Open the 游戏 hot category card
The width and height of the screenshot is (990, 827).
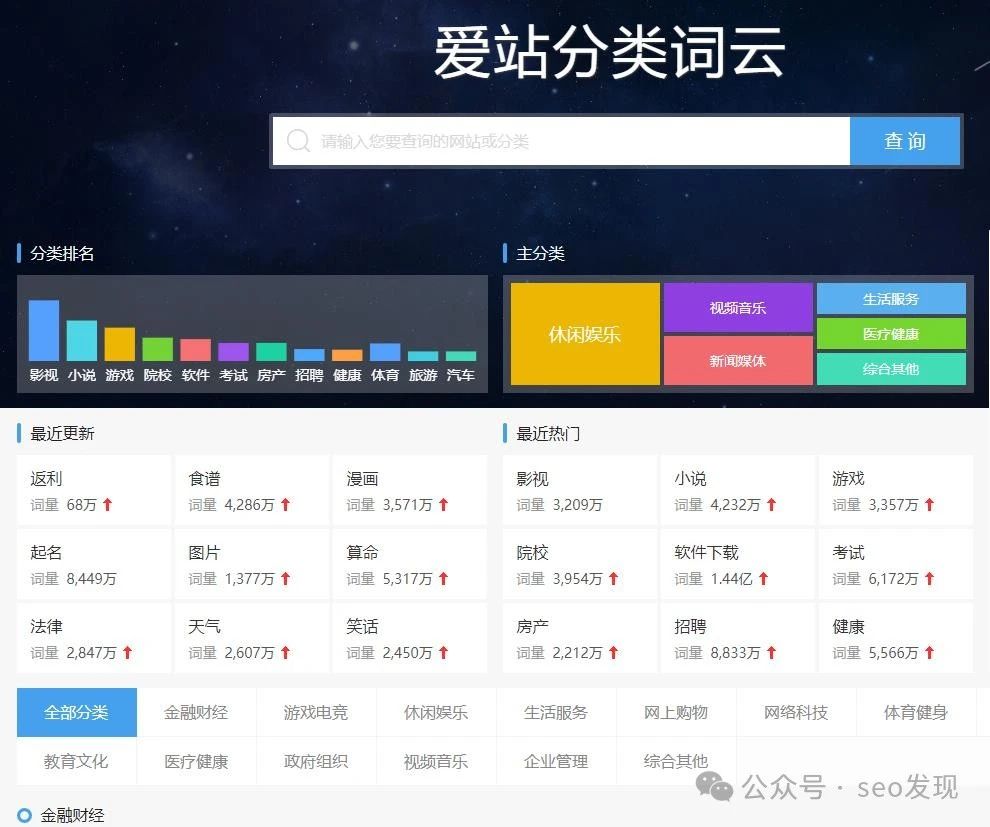[895, 491]
